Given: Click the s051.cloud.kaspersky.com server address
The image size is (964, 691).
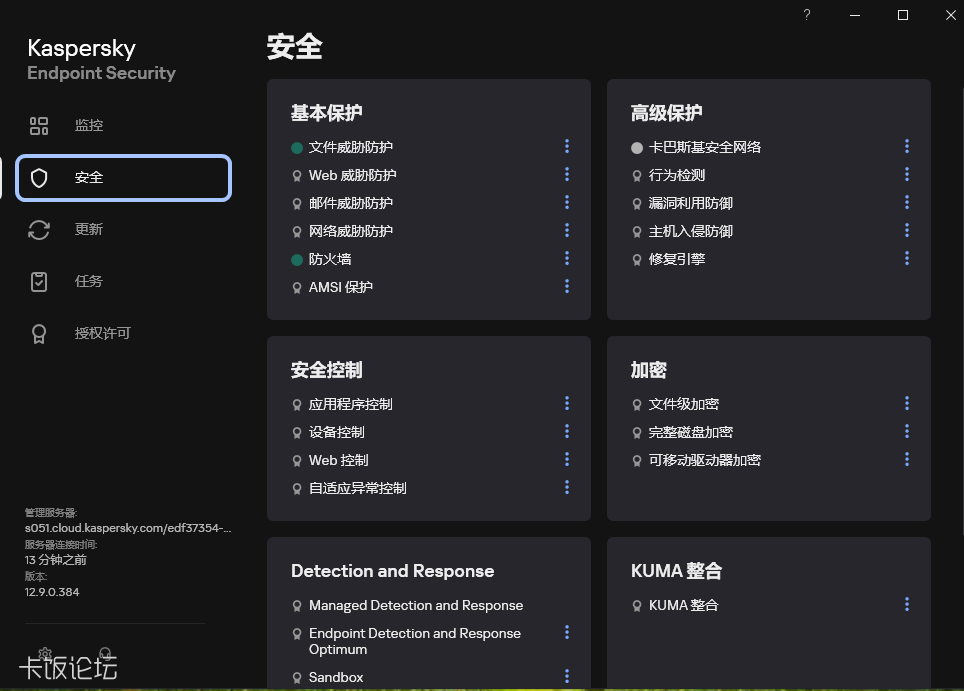Looking at the screenshot, I should click(x=128, y=528).
